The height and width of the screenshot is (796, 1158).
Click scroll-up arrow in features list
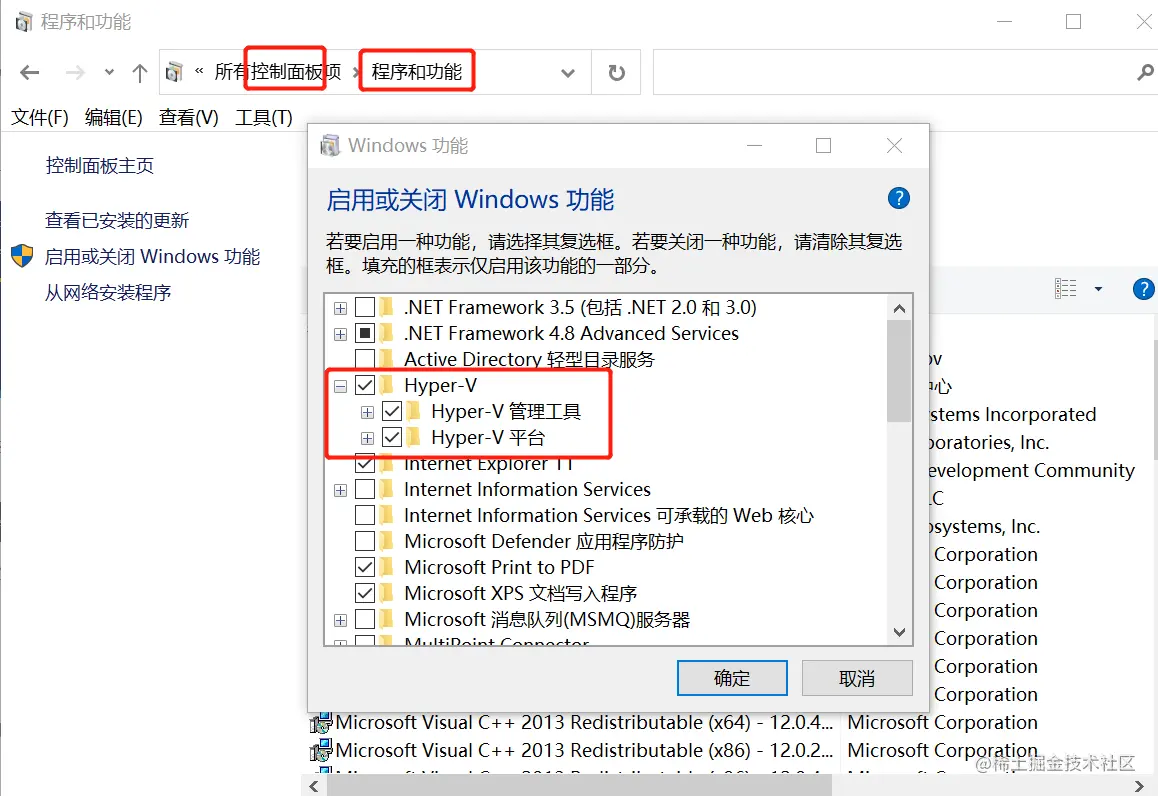[x=899, y=309]
